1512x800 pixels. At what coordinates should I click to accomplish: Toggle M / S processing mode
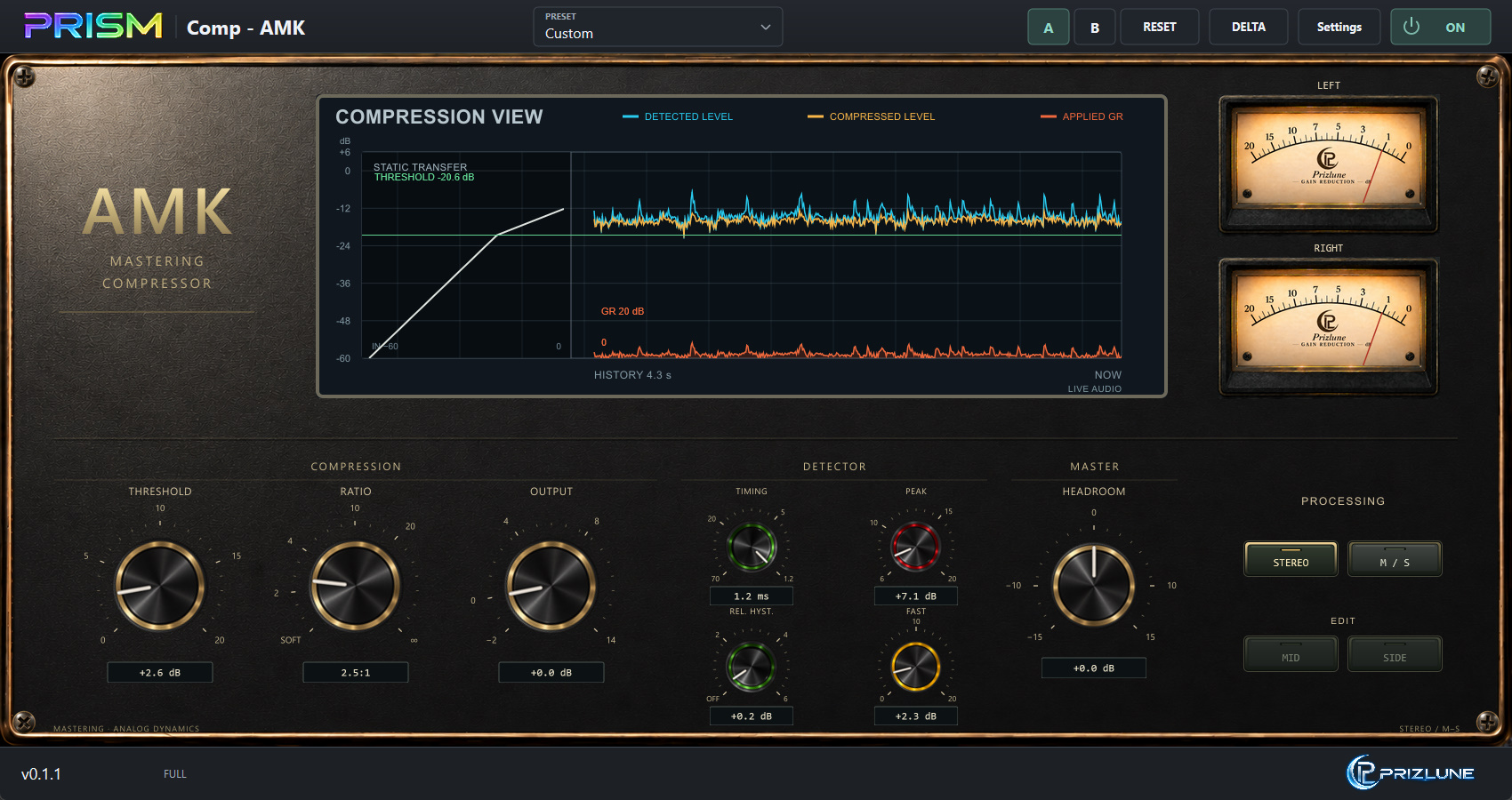(1395, 559)
